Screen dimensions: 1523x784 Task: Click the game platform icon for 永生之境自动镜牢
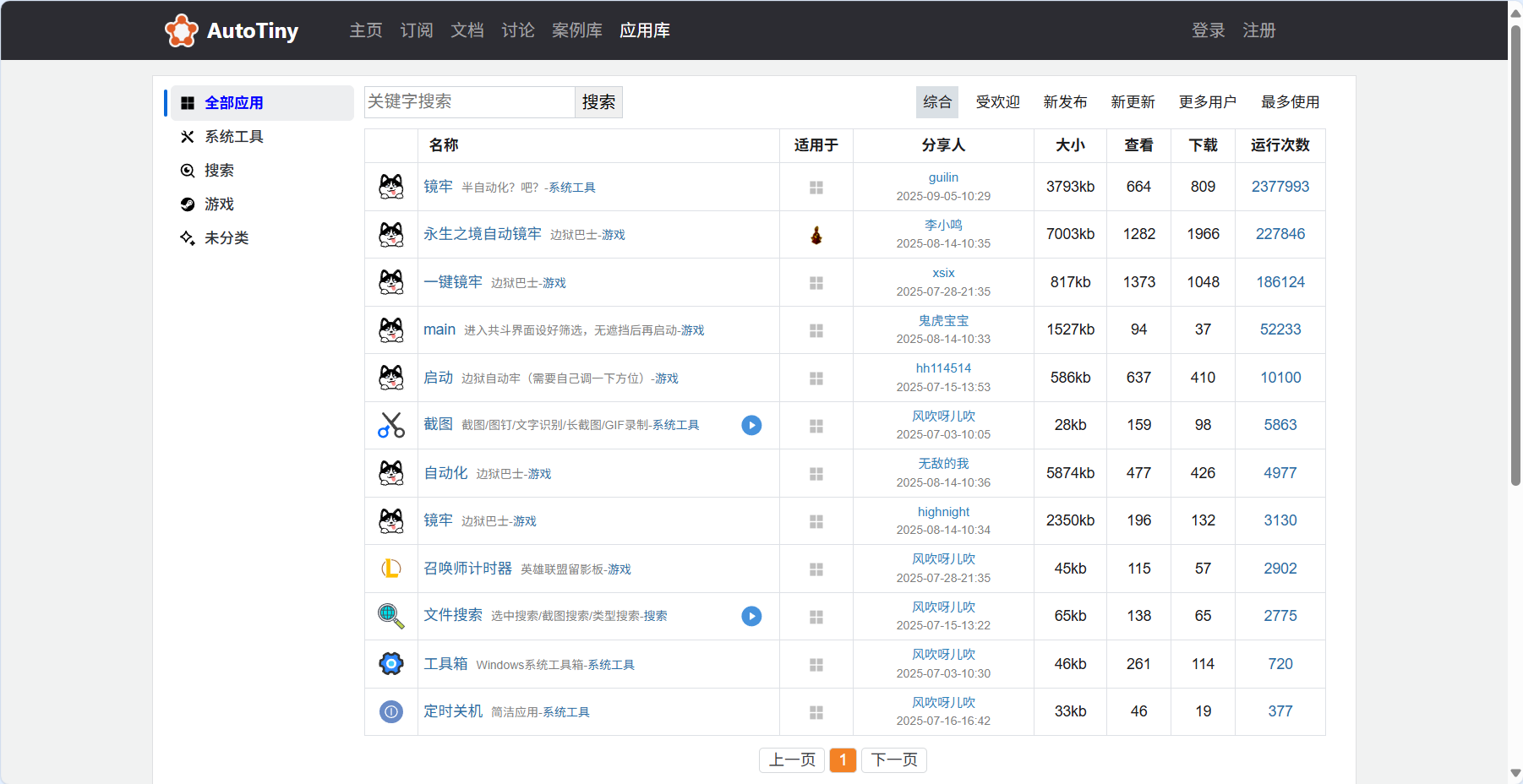pos(816,235)
